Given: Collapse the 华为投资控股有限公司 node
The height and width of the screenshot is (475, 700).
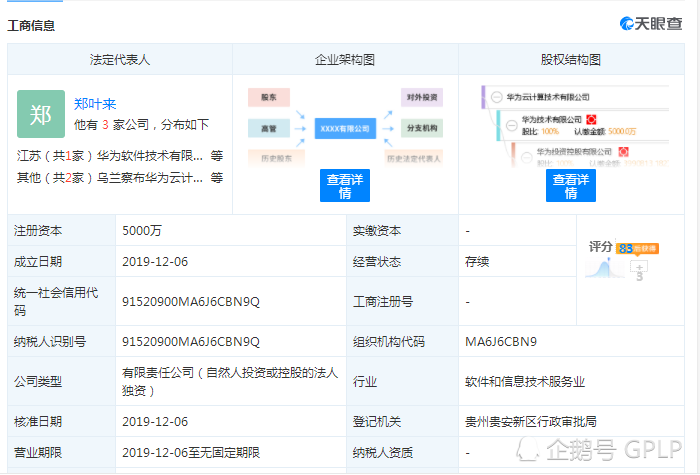Looking at the screenshot, I should (x=527, y=157).
